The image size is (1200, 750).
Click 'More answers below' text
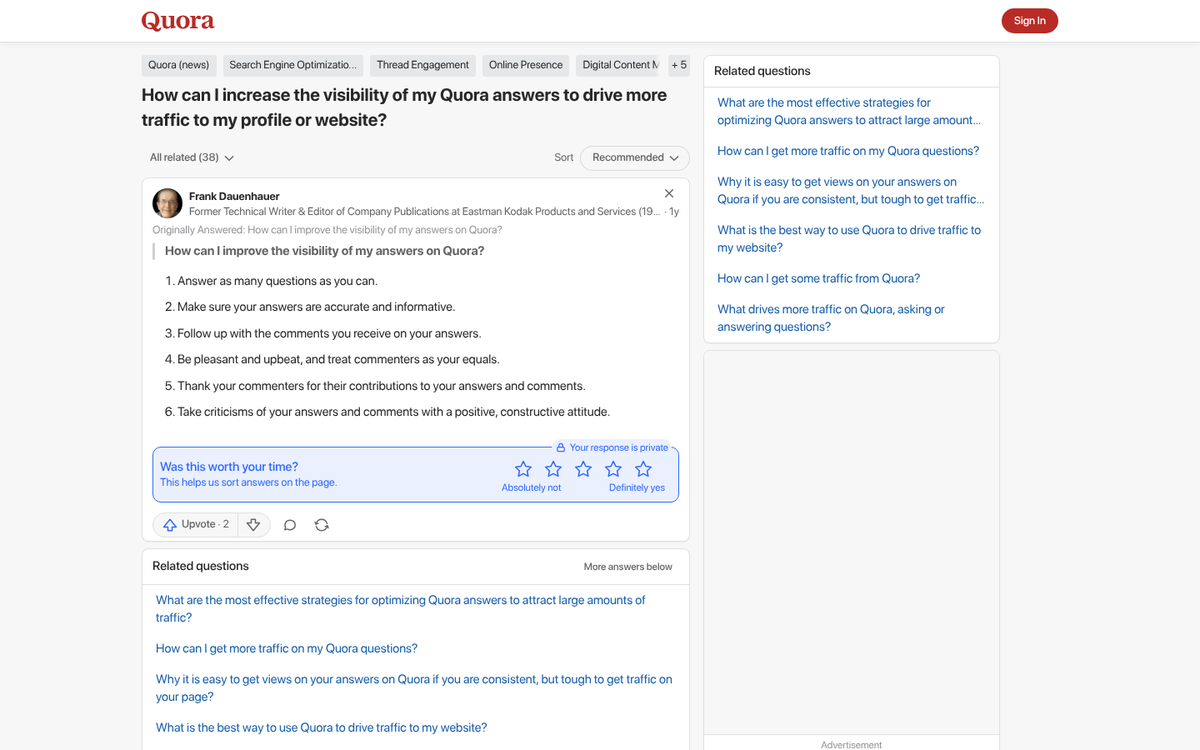tap(628, 566)
